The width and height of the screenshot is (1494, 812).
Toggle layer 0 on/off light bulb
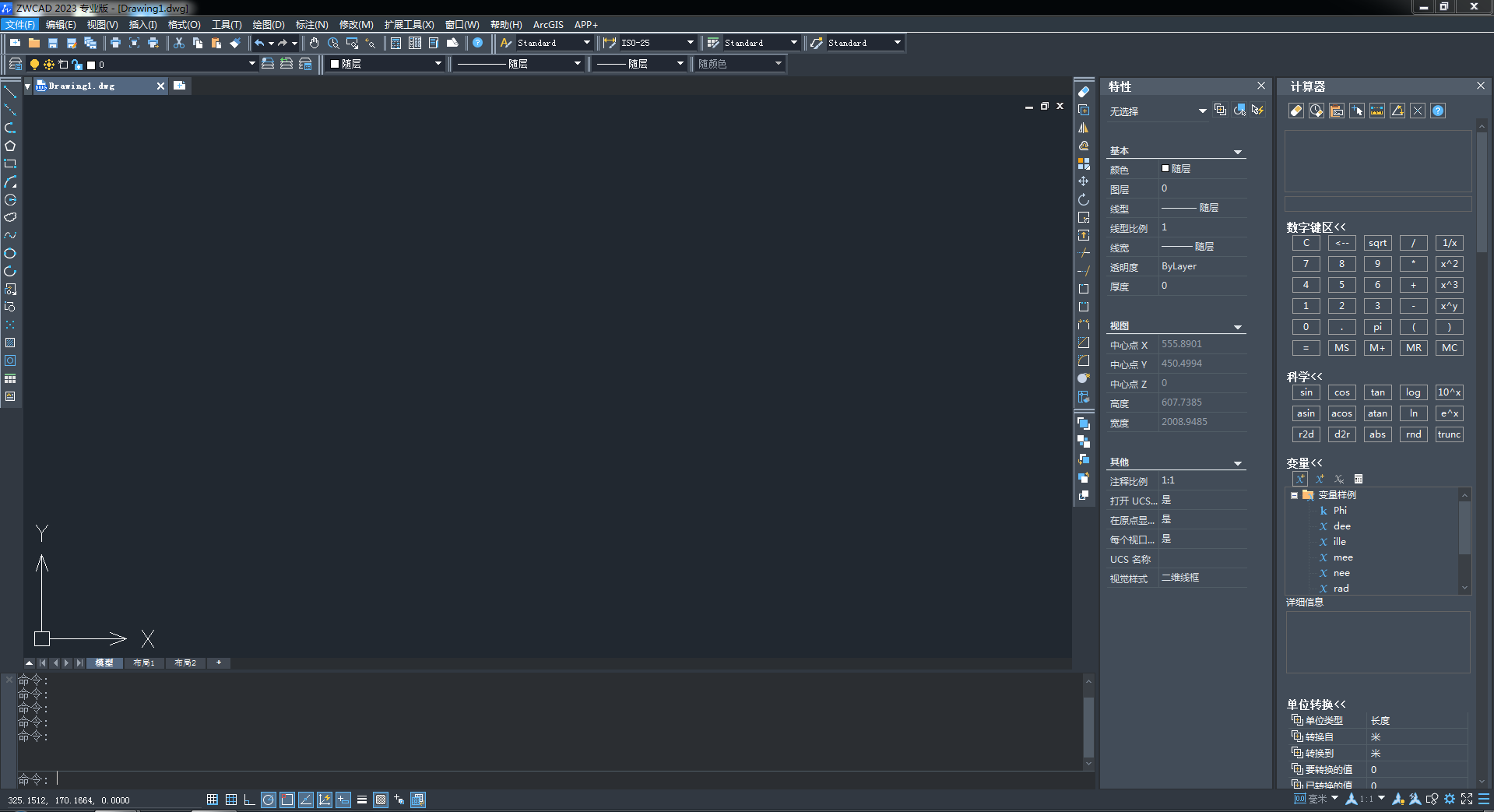tap(34, 64)
